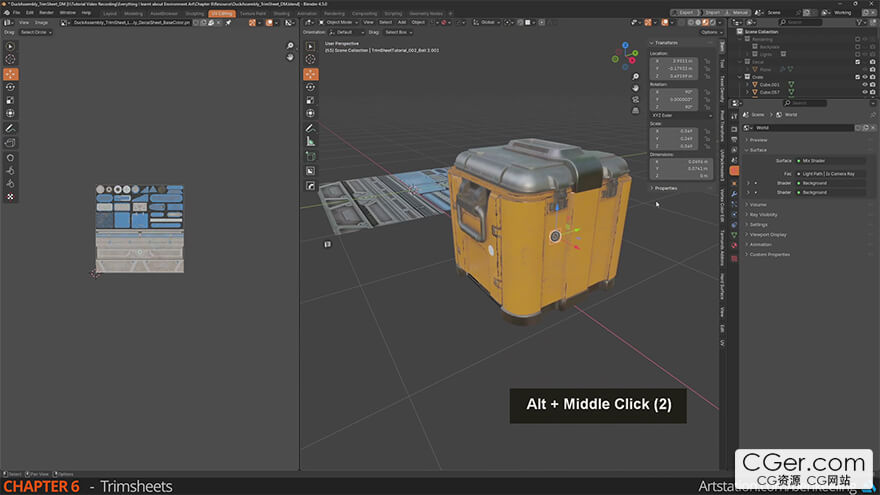Click the zoom magnifier icon in UV editor

(290, 46)
